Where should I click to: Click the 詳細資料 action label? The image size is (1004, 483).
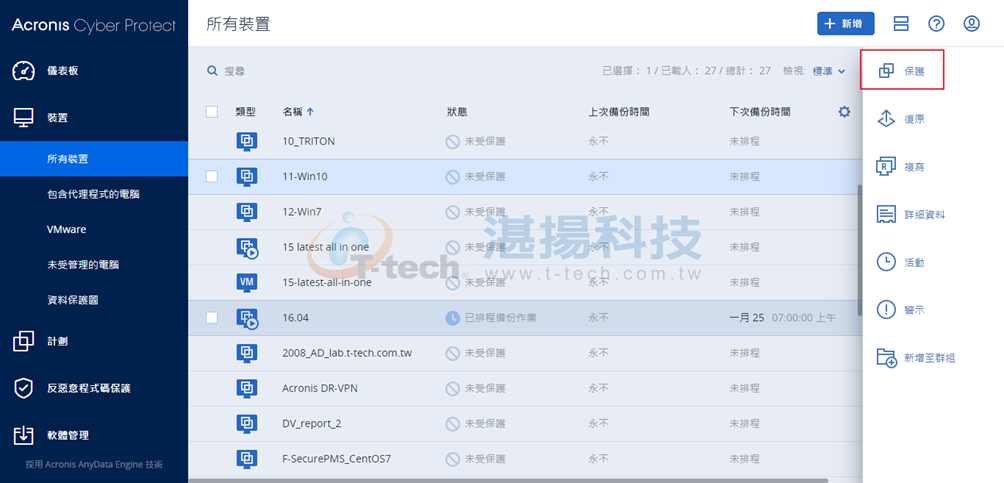click(924, 215)
